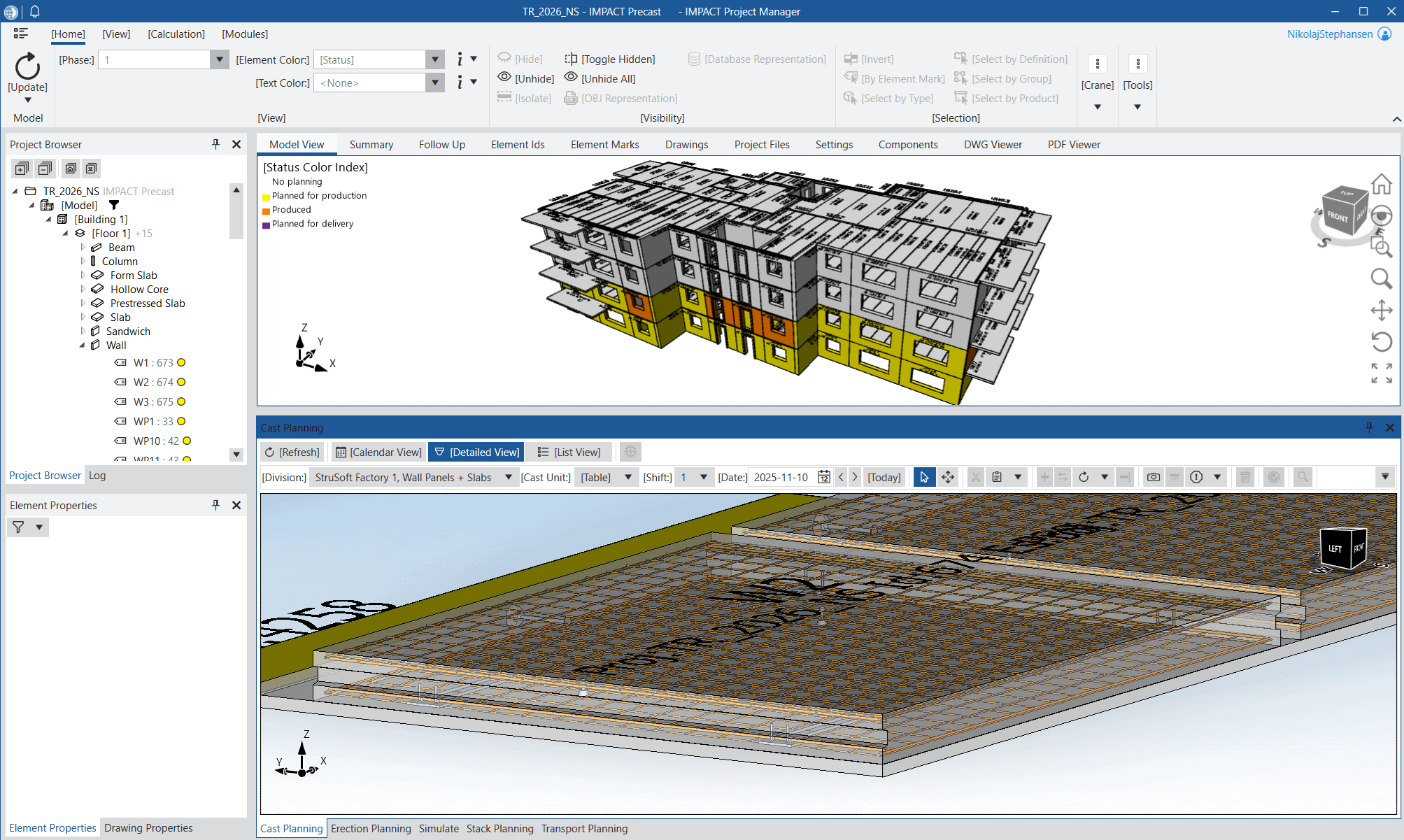Open the Division dropdown for StruSoft Factory
Image resolution: width=1404 pixels, height=840 pixels.
(x=509, y=477)
